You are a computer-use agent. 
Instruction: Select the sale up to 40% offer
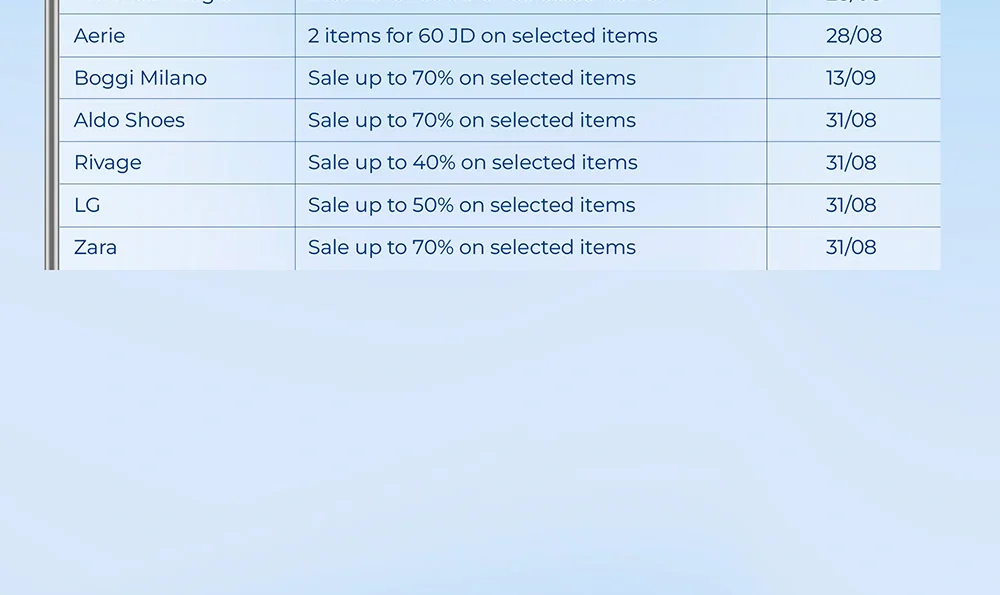pyautogui.click(x=472, y=162)
